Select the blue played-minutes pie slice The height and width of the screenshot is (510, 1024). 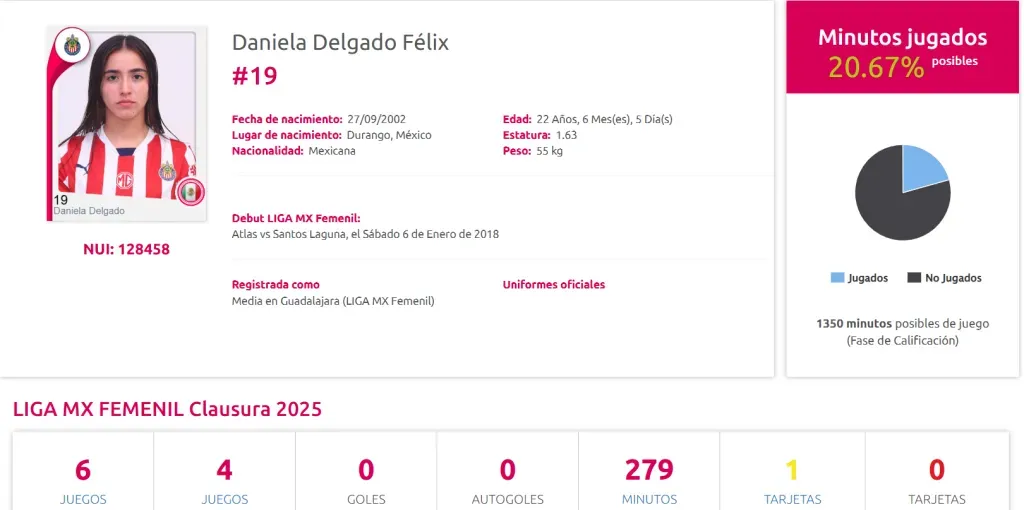click(x=922, y=169)
